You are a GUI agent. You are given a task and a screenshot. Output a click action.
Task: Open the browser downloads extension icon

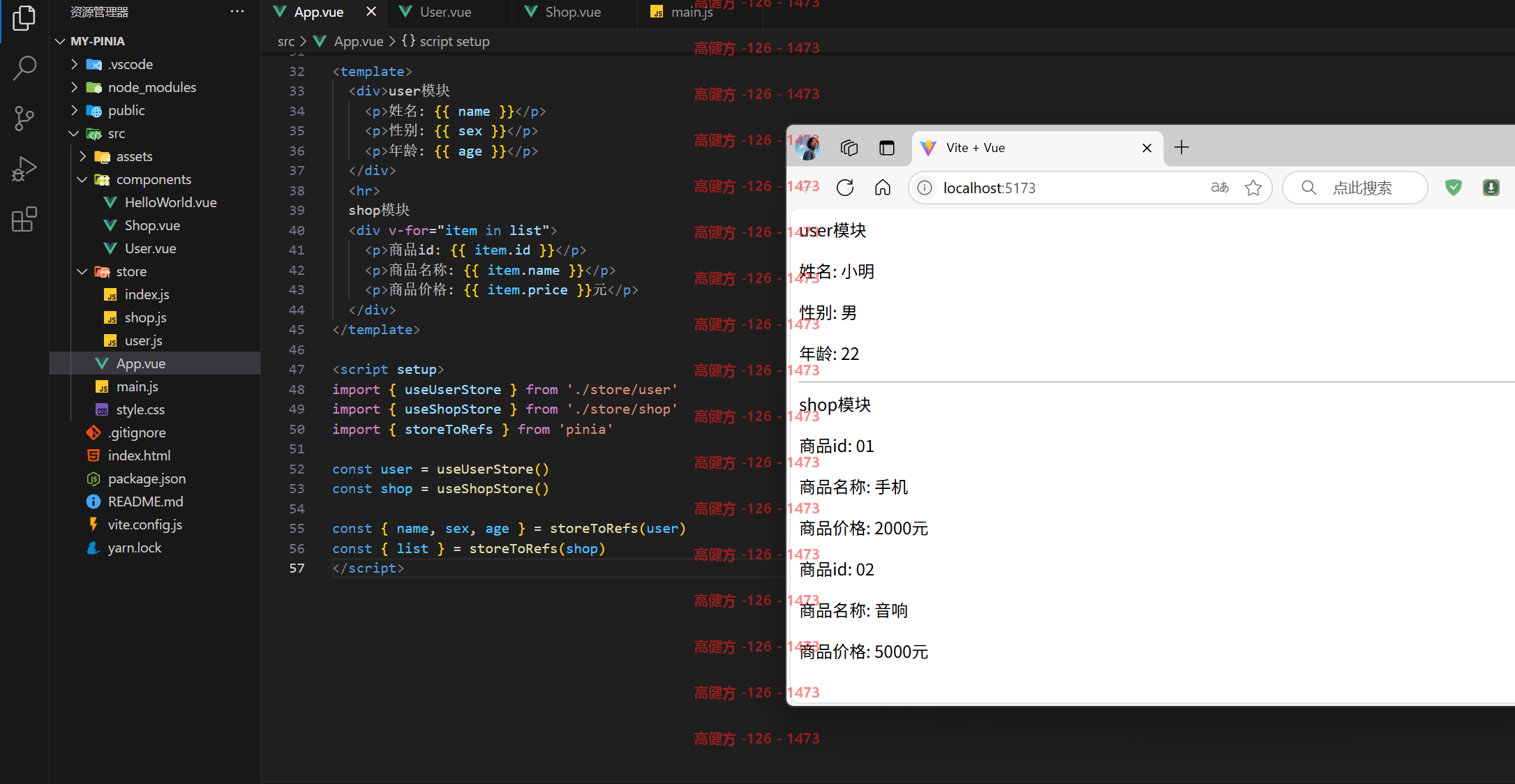click(x=1491, y=188)
